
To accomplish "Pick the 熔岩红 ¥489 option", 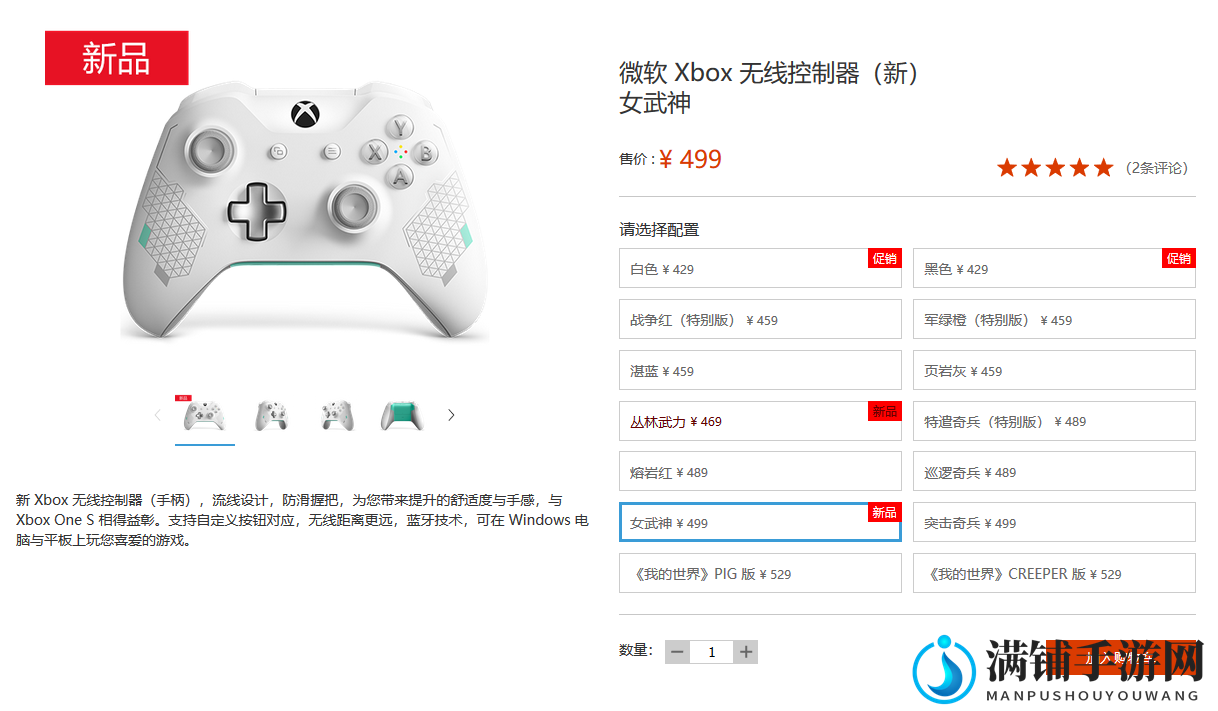I will tap(760, 472).
